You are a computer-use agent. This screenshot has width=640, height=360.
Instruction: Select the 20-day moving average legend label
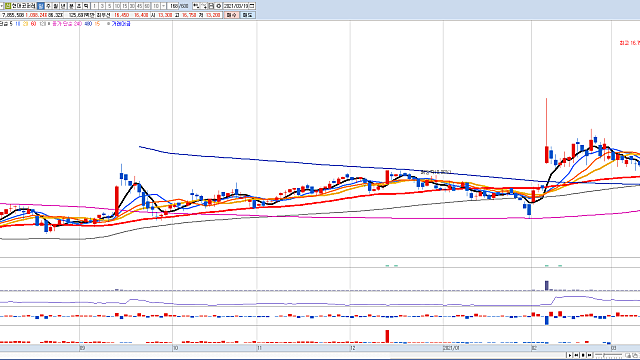click(x=25, y=24)
